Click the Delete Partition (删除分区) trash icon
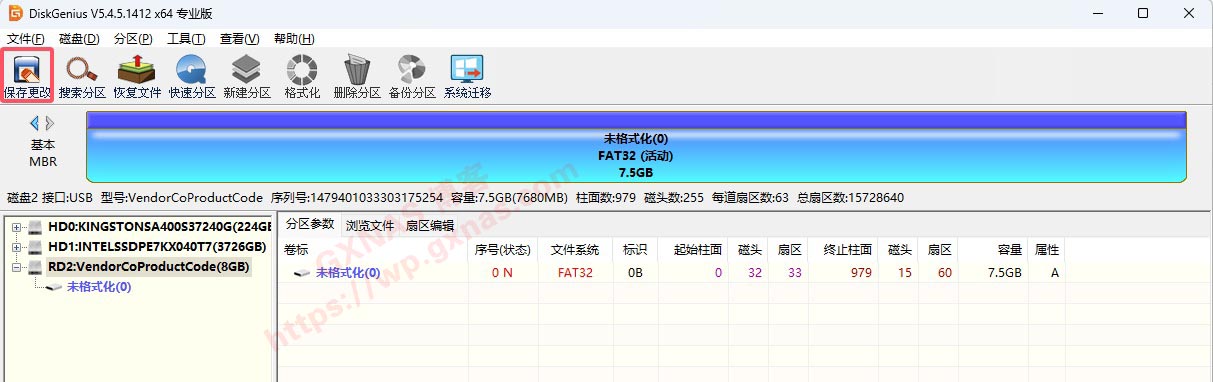This screenshot has width=1213, height=382. pyautogui.click(x=357, y=77)
